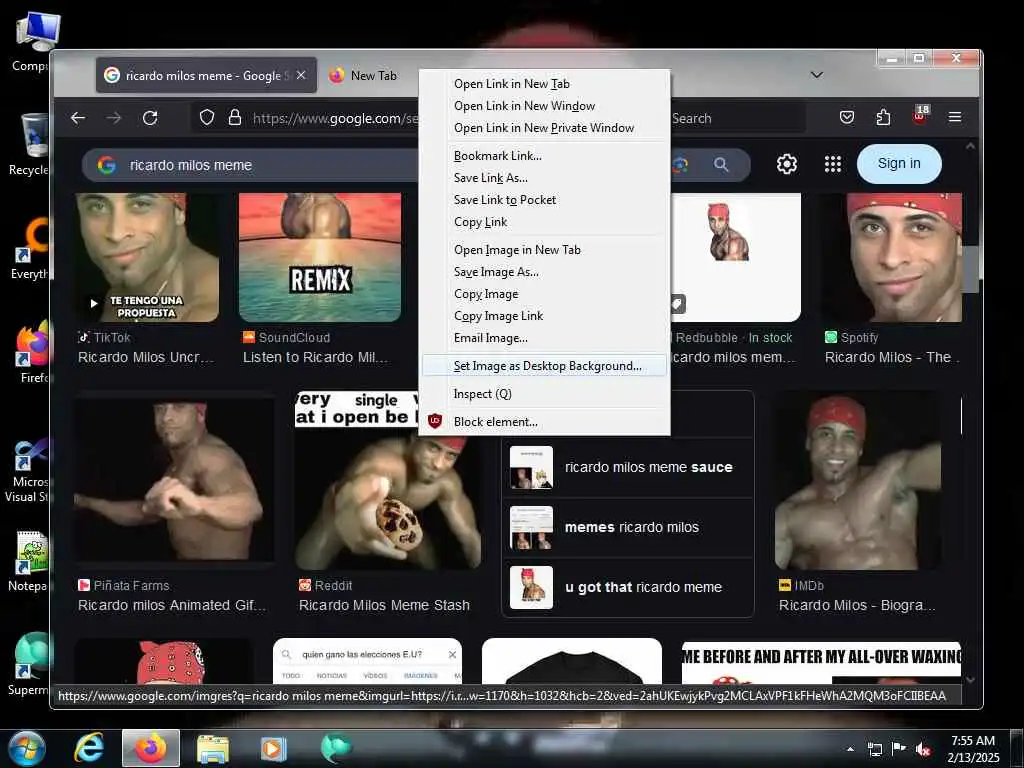Click the padlock site security icon

[x=234, y=118]
